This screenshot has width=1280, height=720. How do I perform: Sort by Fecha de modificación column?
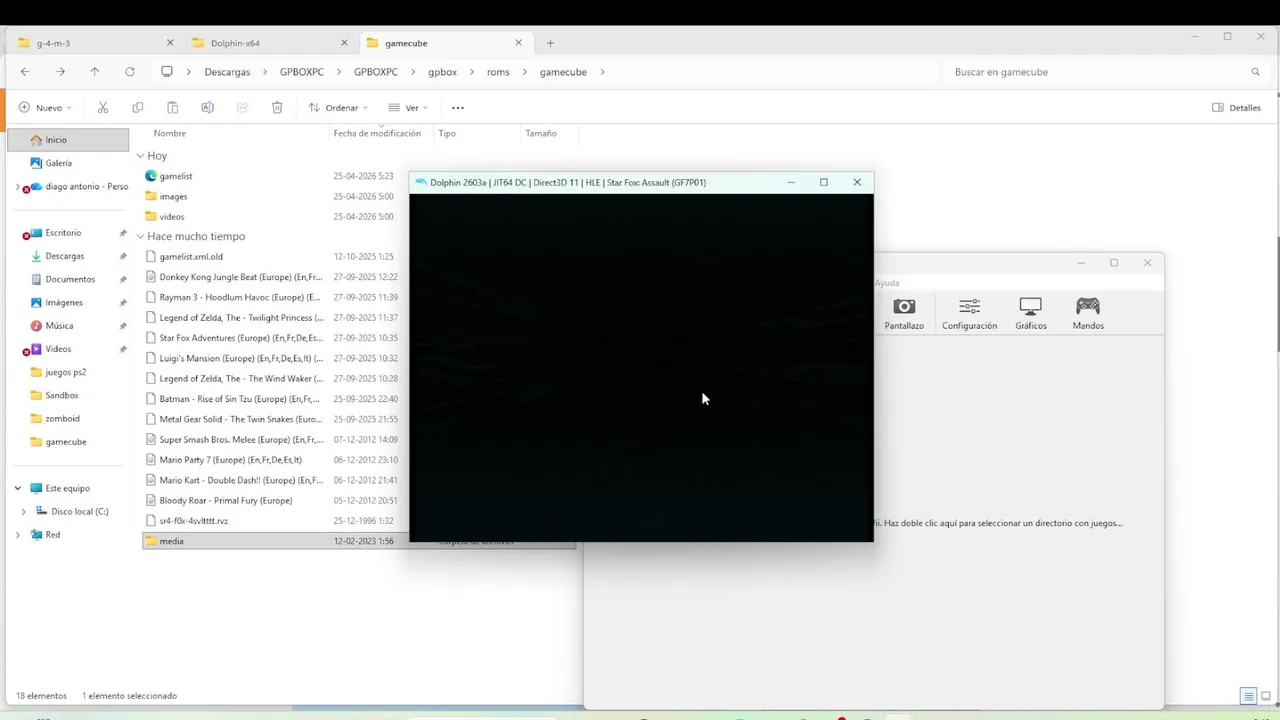(x=377, y=133)
